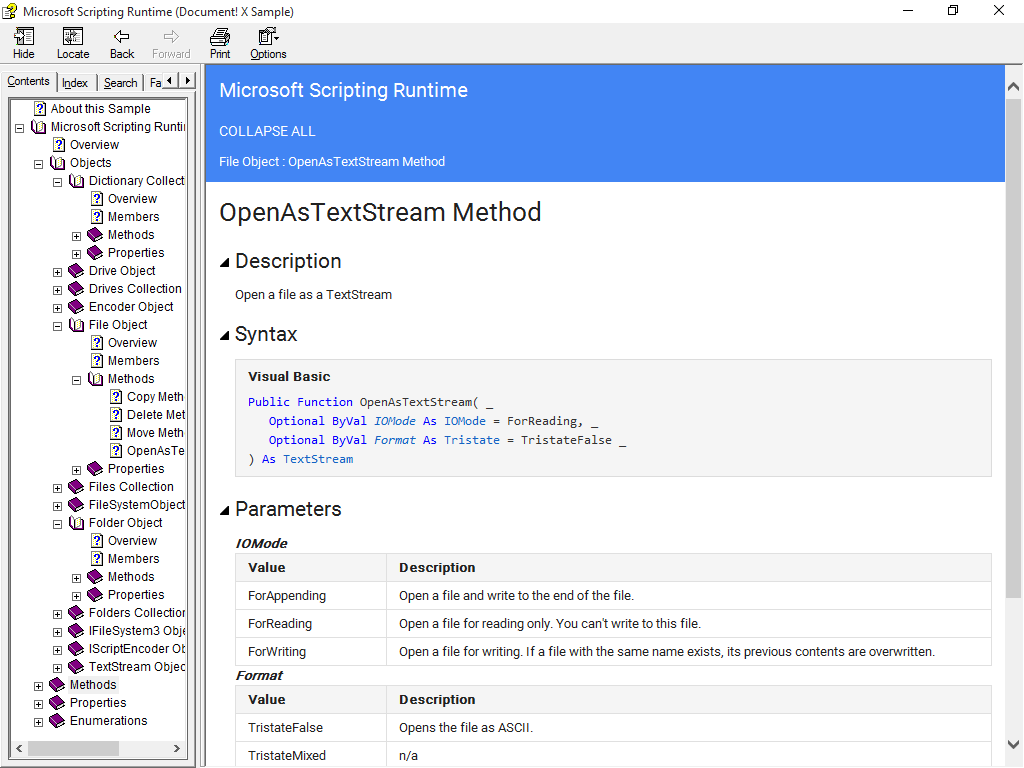Collapse the Description section heading
This screenshot has height=768, width=1024.
coord(225,263)
